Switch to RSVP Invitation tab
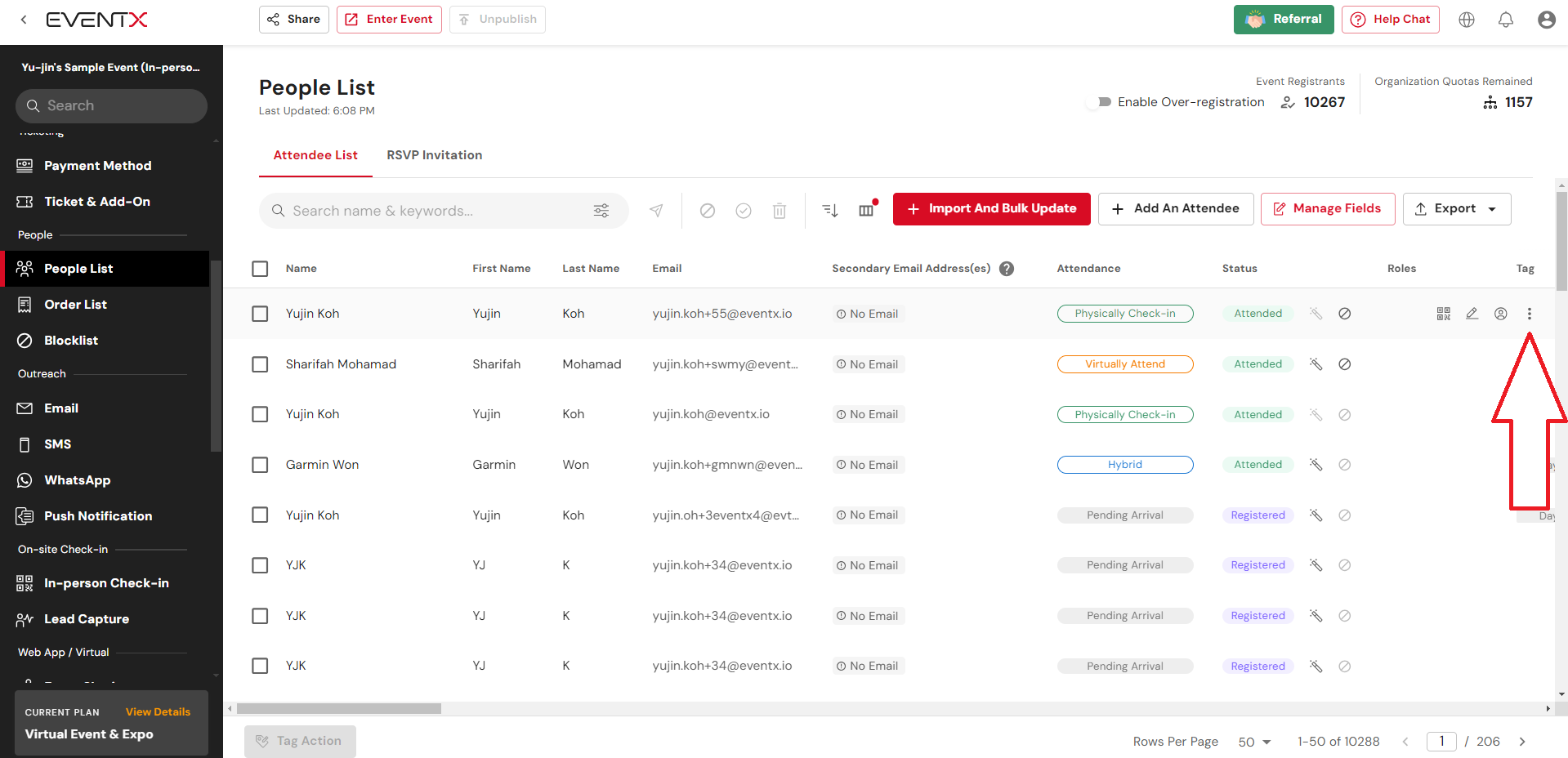The height and width of the screenshot is (758, 1568). pos(435,155)
